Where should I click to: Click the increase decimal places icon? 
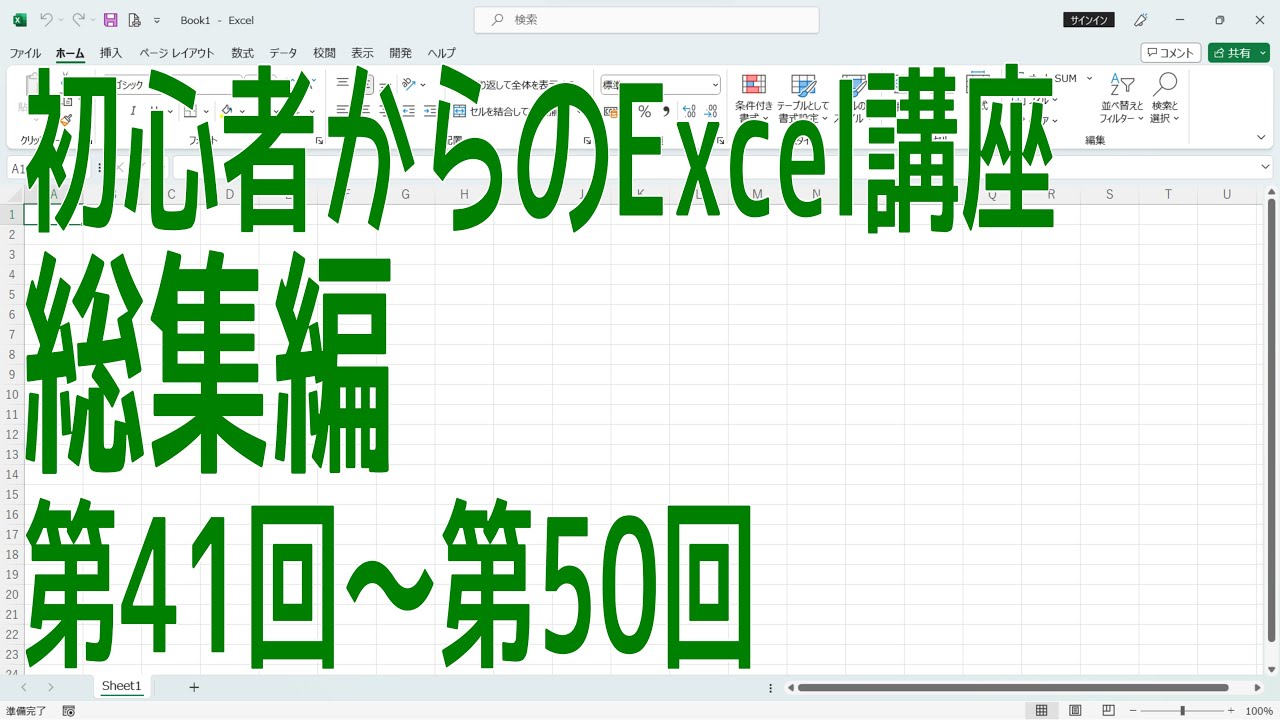tap(689, 111)
